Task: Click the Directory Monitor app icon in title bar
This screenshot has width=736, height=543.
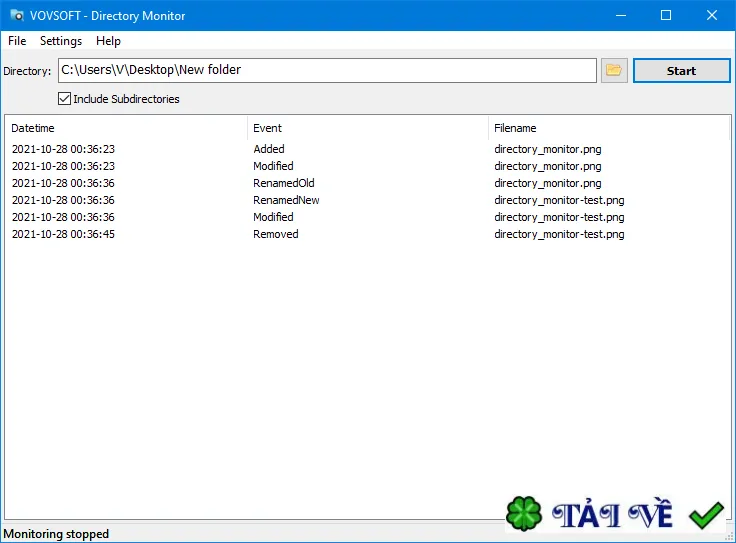Action: 17,15
